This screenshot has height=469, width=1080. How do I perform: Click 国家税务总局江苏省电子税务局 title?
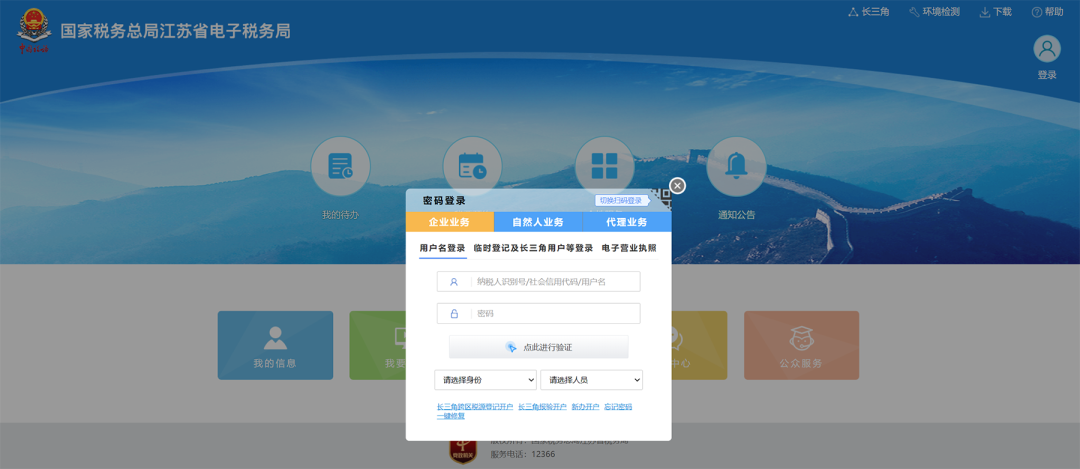coord(176,31)
